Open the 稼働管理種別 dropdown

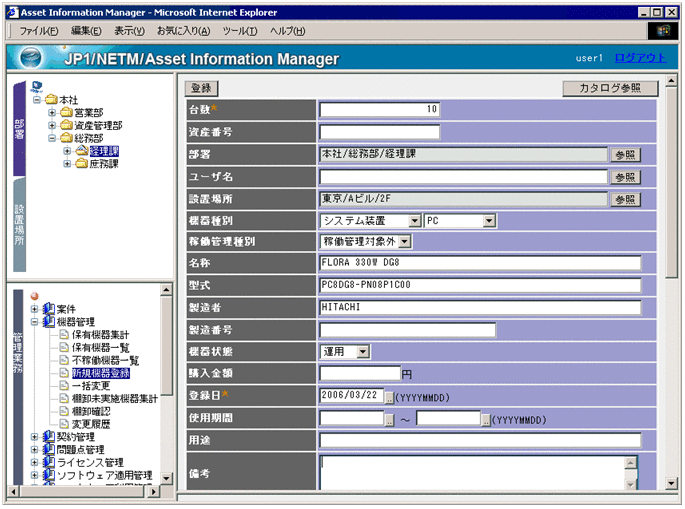coord(404,242)
